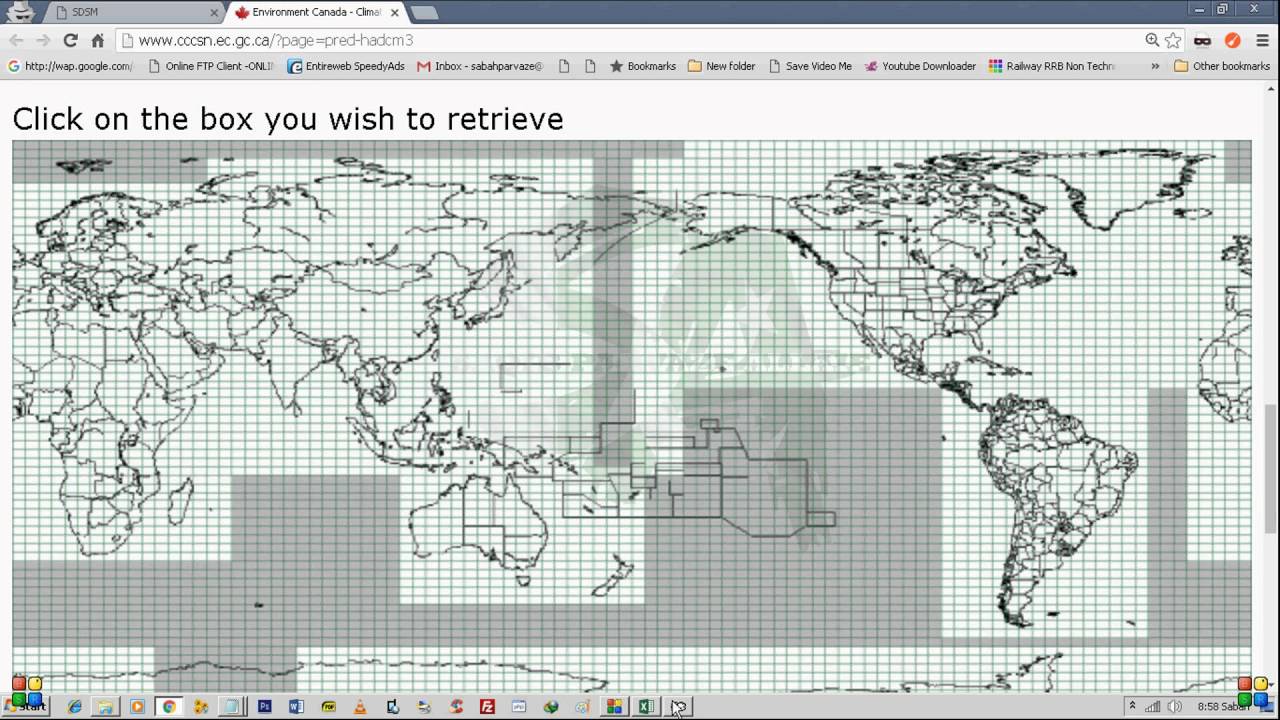The height and width of the screenshot is (720, 1280).
Task: Click the orange extension icon in toolbar
Action: pos(1233,41)
